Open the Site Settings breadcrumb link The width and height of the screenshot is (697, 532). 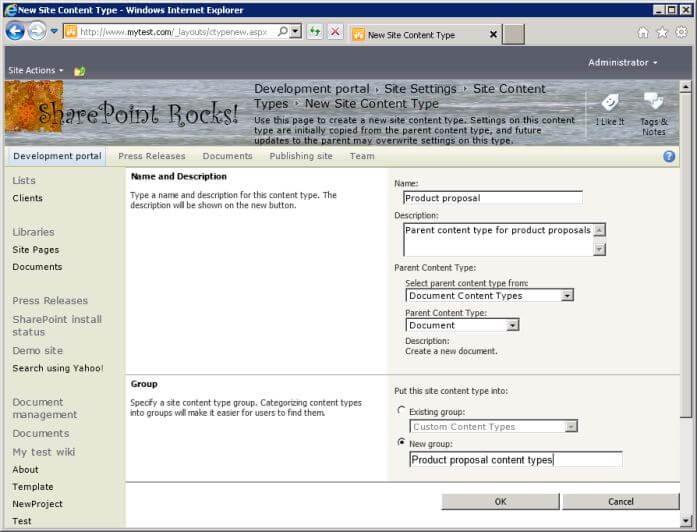click(420, 89)
